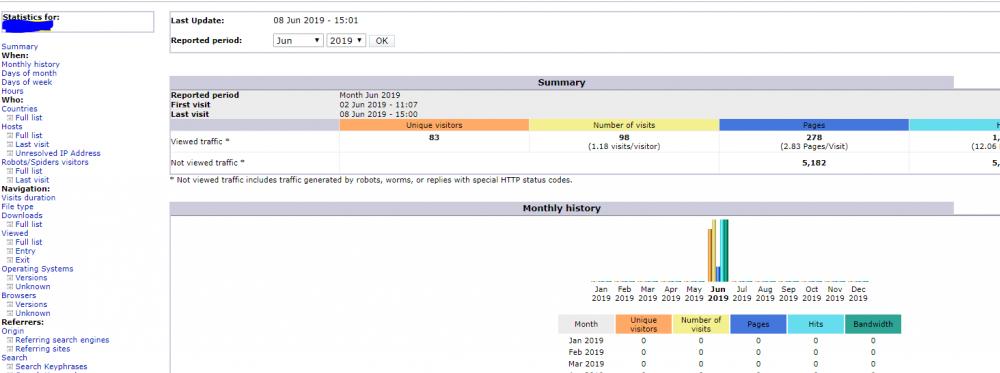Viewport: 1000px width, 373px height.
Task: Click the Last visit date 08 Jun 2019 - 15:00
Action: click(379, 114)
